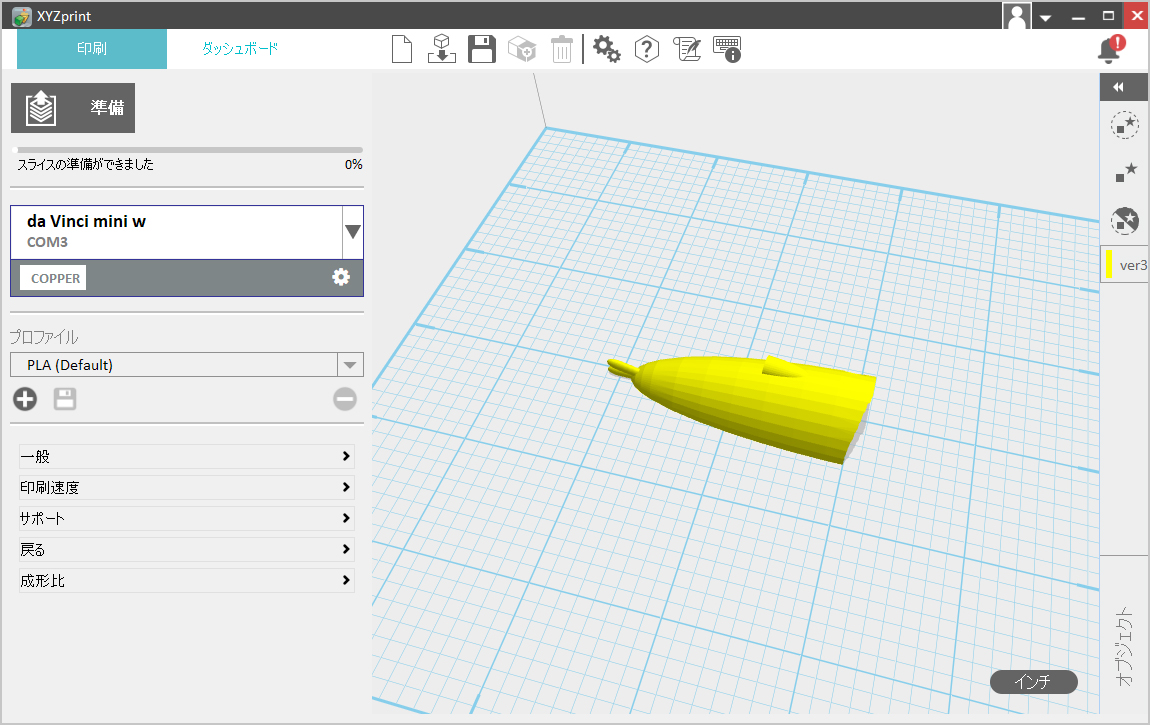1150x725 pixels.
Task: Select the yellow ver3 object entry
Action: (1126, 265)
